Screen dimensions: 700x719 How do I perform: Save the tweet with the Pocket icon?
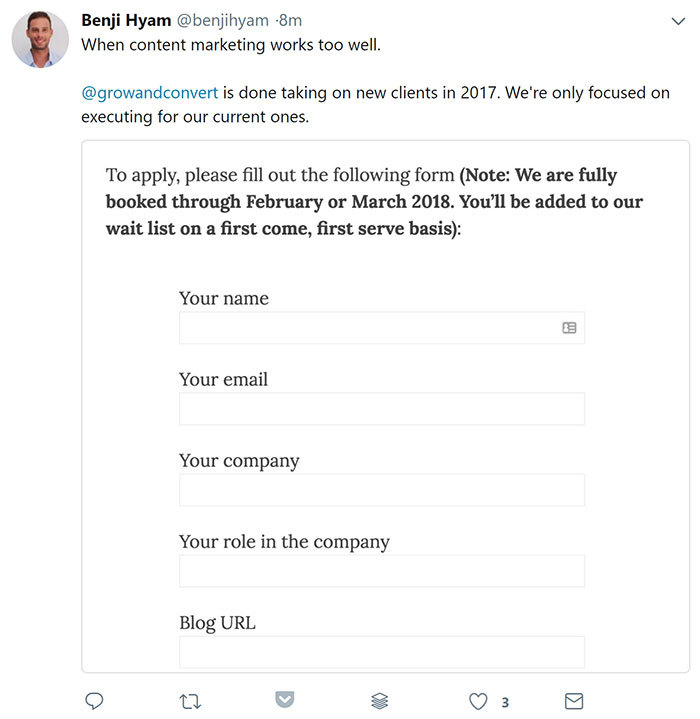284,701
